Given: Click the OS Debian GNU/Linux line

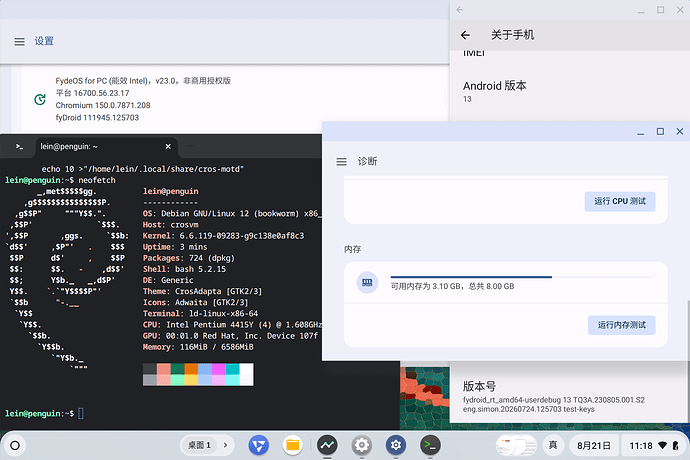Looking at the screenshot, I should point(232,213).
